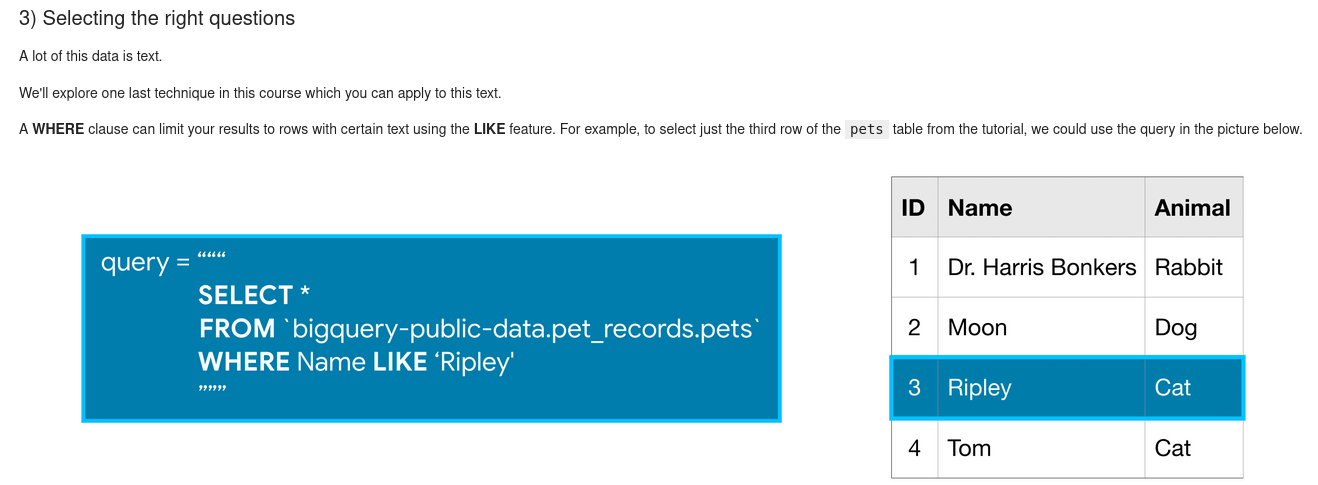Select the "Tom" cell
The height and width of the screenshot is (485, 1318).
[969, 448]
